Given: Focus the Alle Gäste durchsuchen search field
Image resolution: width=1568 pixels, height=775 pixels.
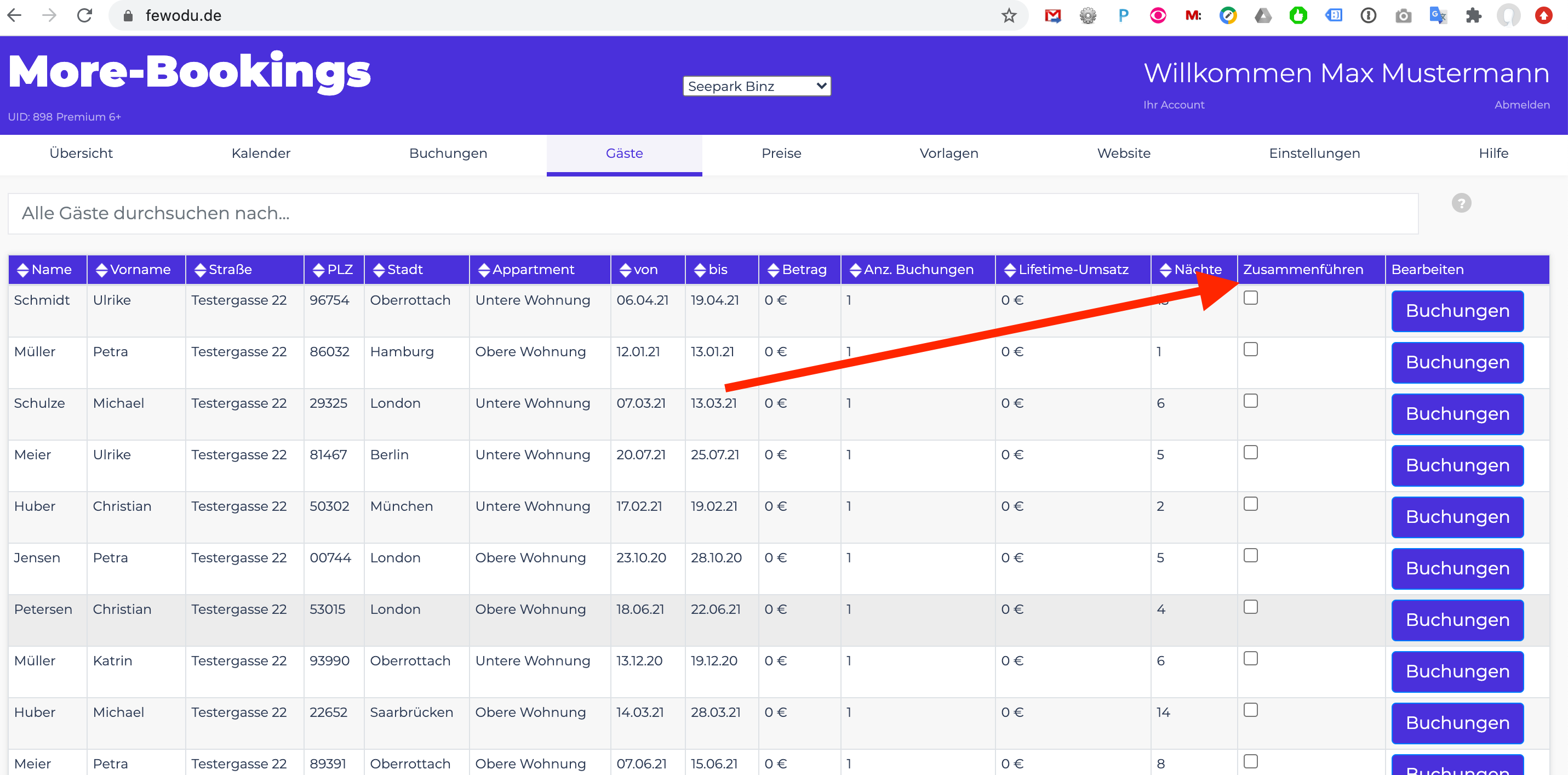Looking at the screenshot, I should 713,214.
